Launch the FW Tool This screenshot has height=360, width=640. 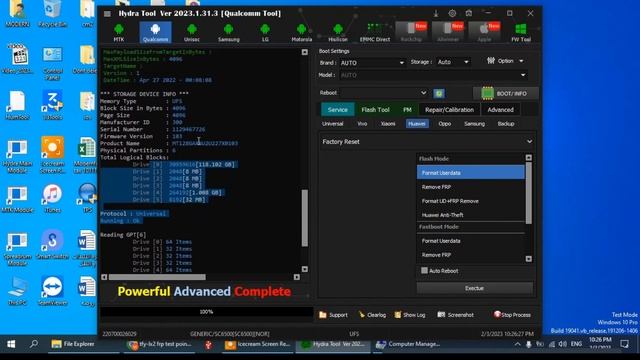[521, 32]
